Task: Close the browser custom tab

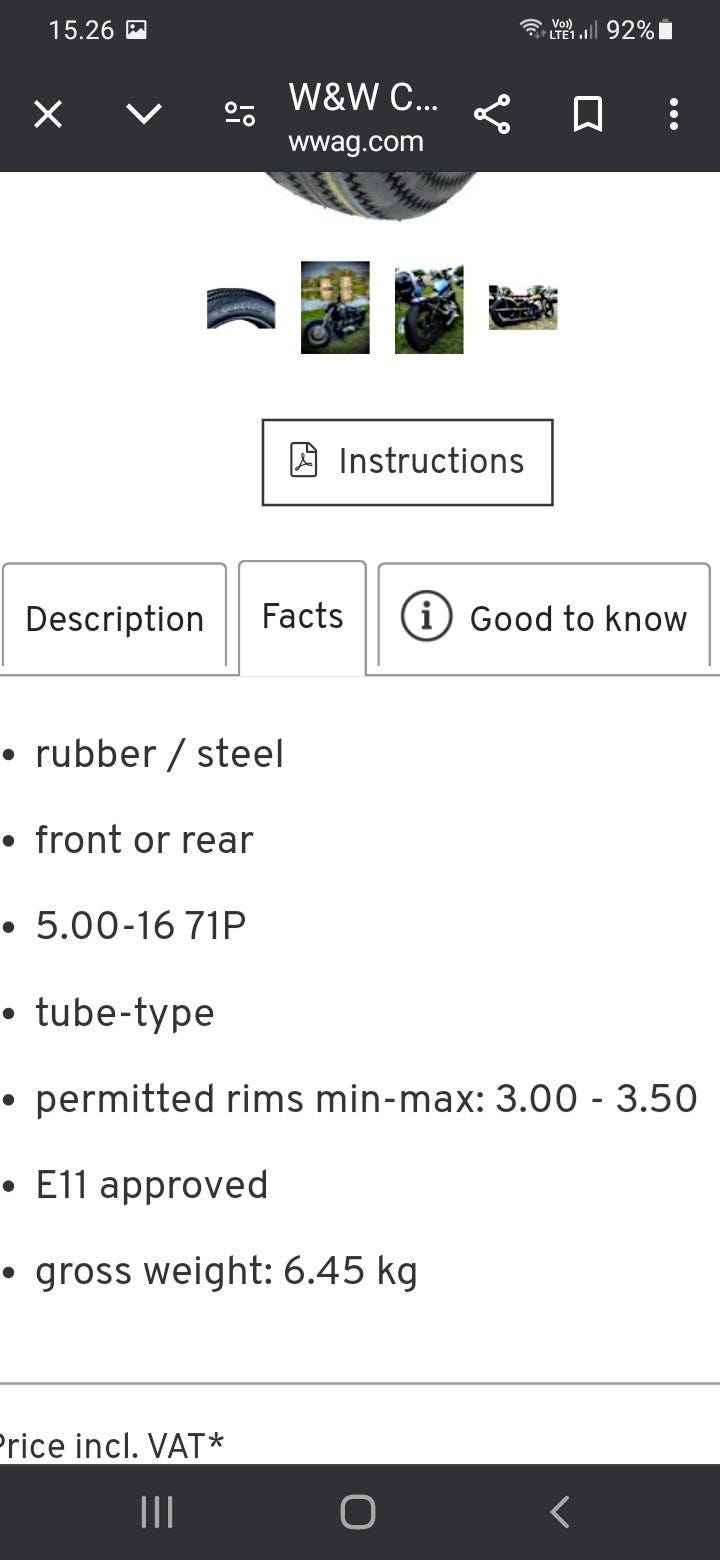Action: 48,115
